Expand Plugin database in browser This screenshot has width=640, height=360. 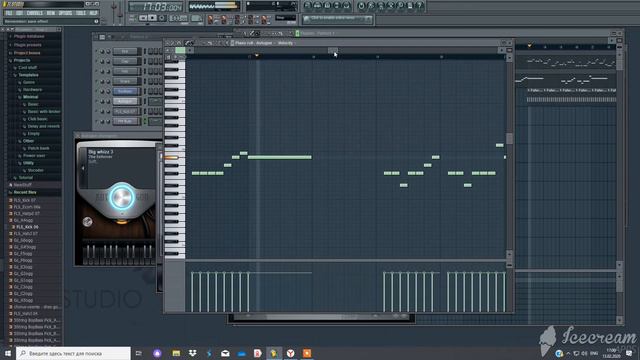pos(29,36)
